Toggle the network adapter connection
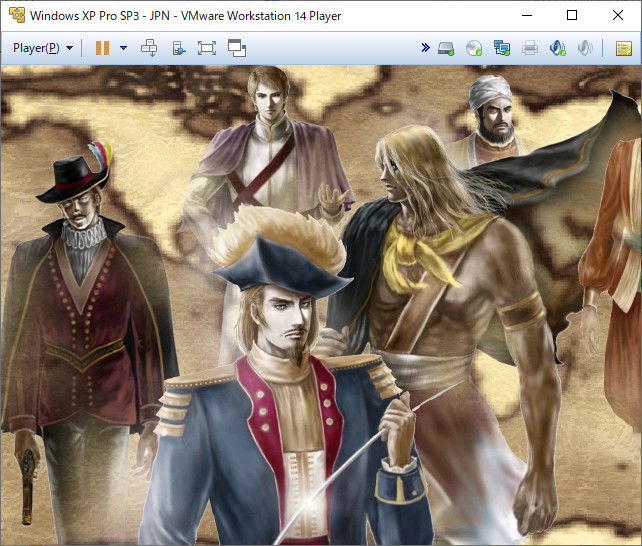The height and width of the screenshot is (546, 642). coord(502,48)
